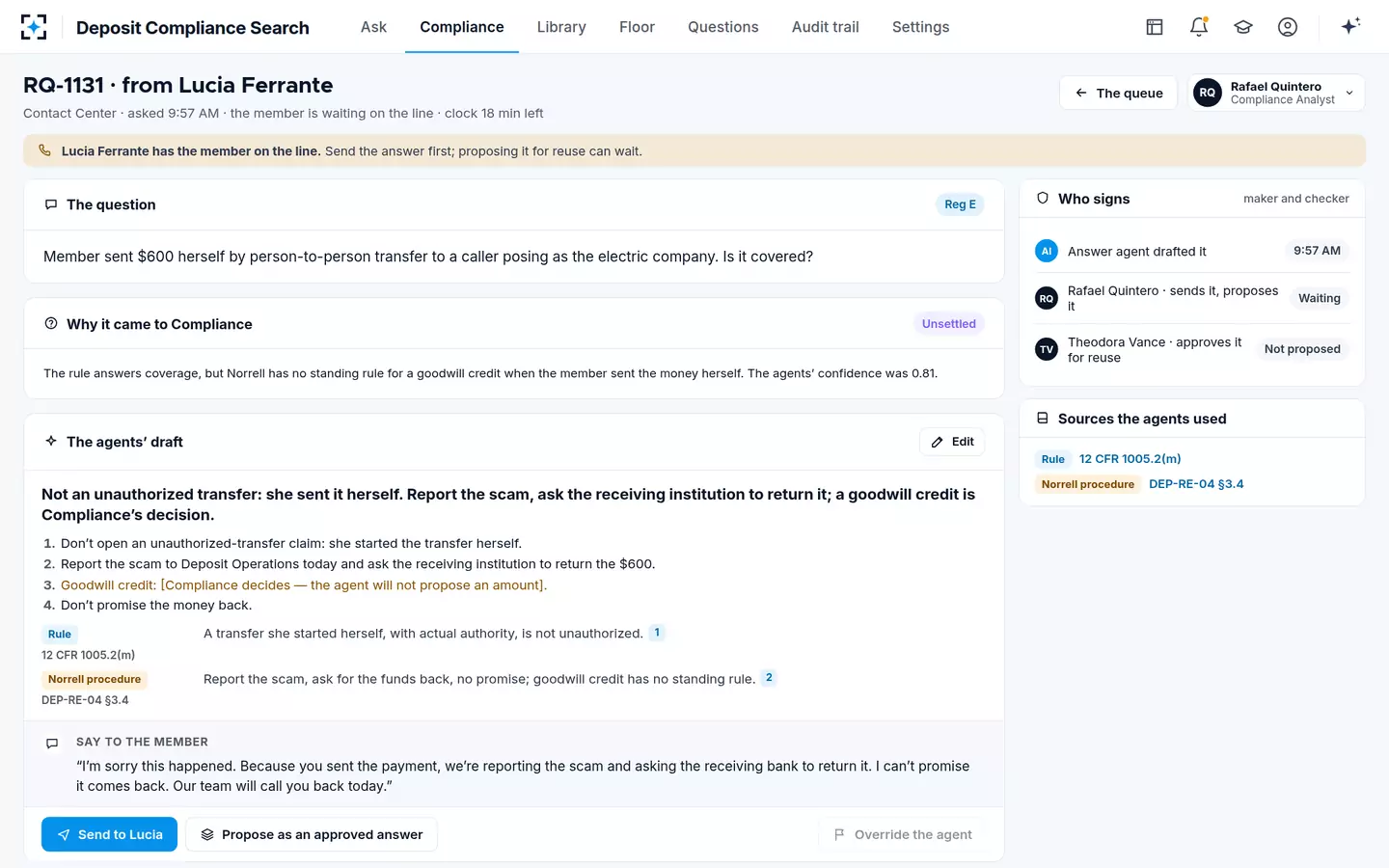Click the phone icon in the alert banner
The image size is (1389, 868).
pyautogui.click(x=44, y=150)
